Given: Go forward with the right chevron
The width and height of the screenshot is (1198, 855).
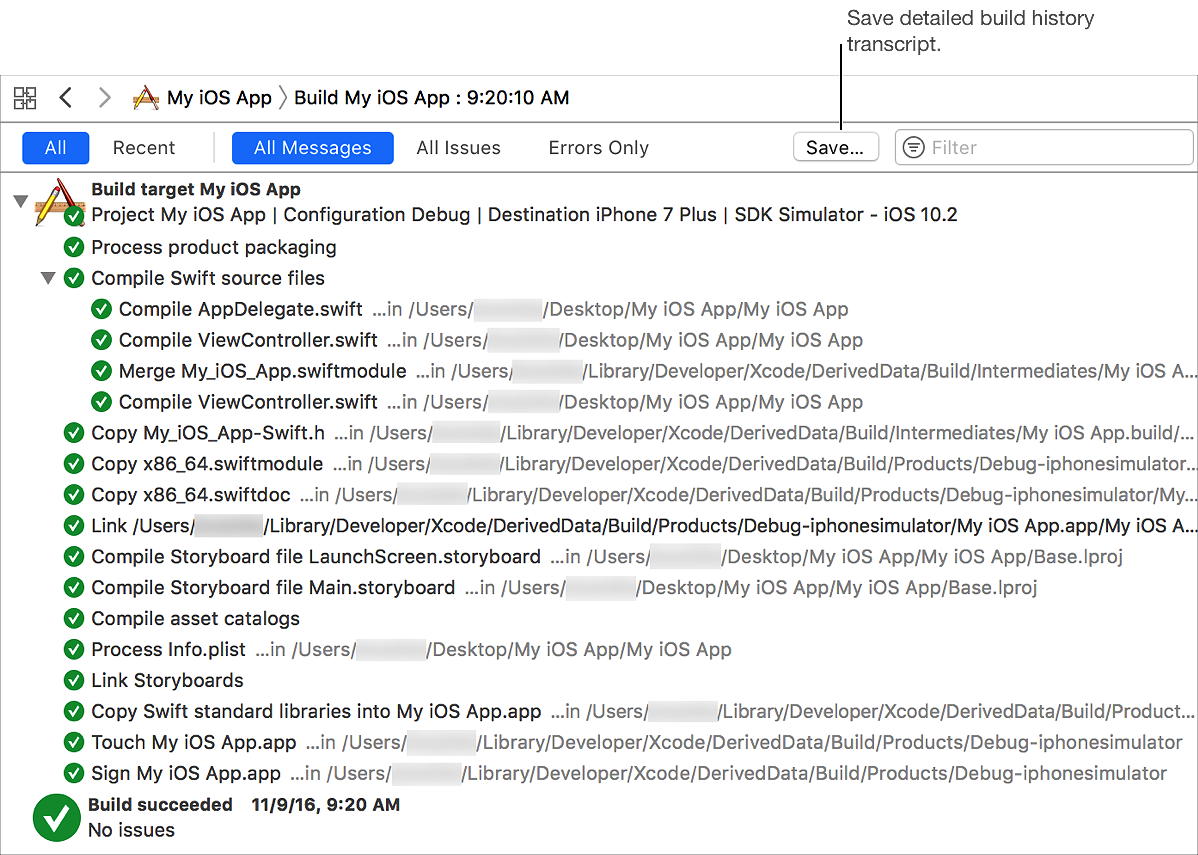Looking at the screenshot, I should click(x=105, y=98).
